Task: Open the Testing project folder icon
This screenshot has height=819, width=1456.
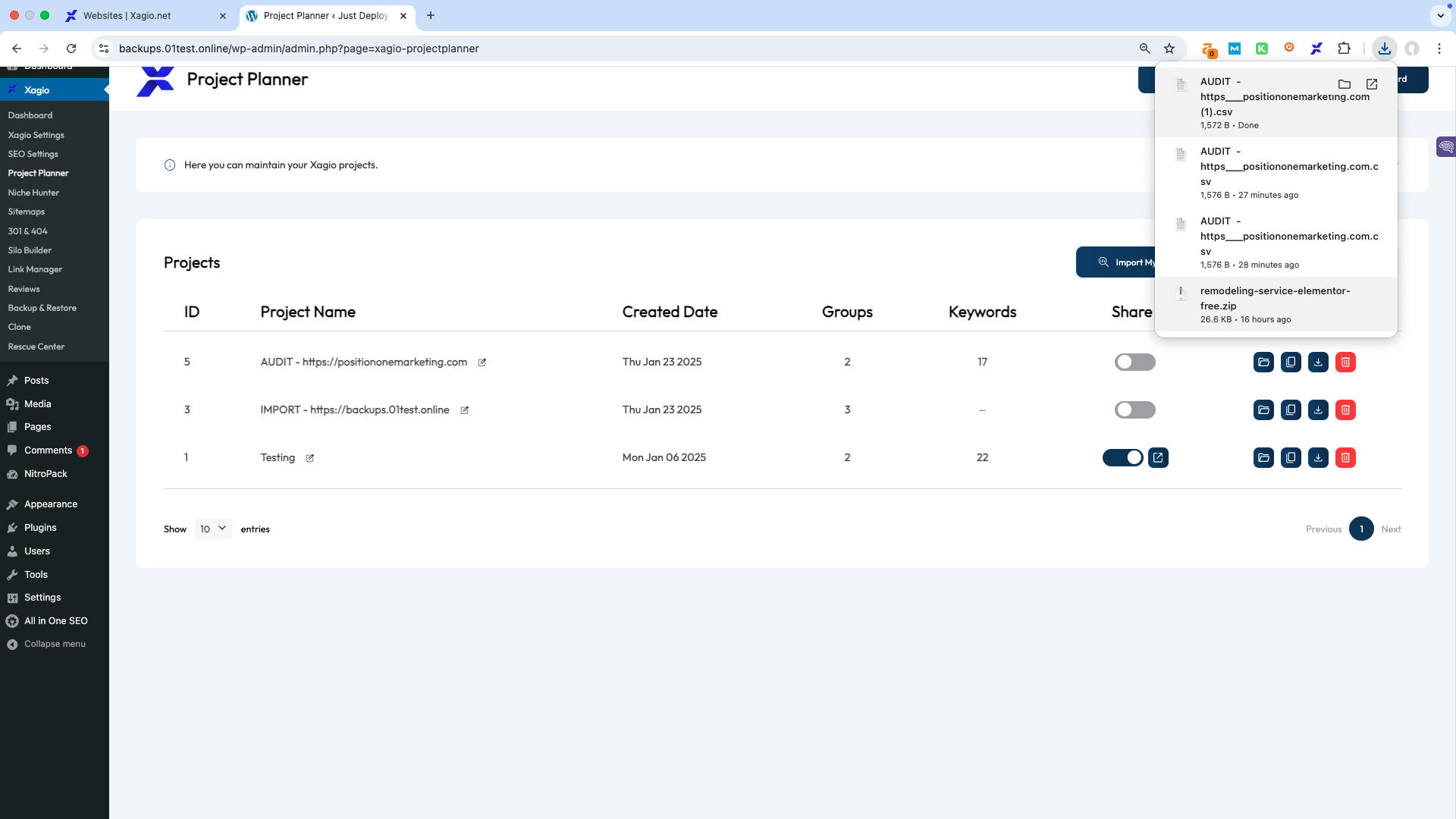Action: 1263,457
